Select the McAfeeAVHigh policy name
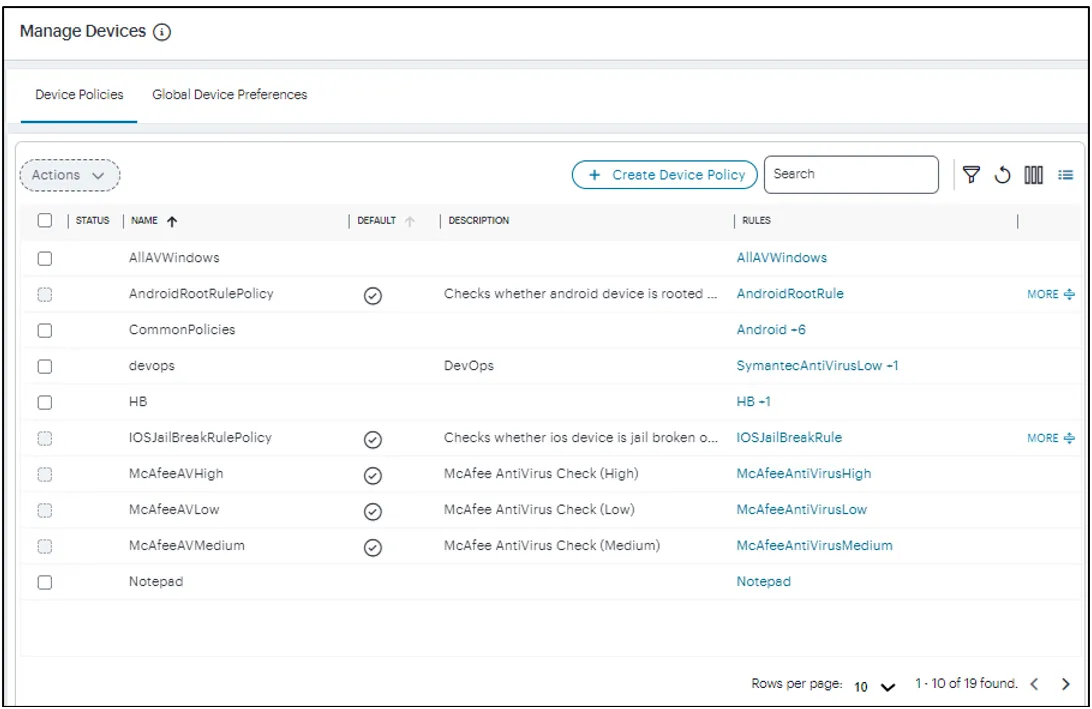 click(x=176, y=474)
